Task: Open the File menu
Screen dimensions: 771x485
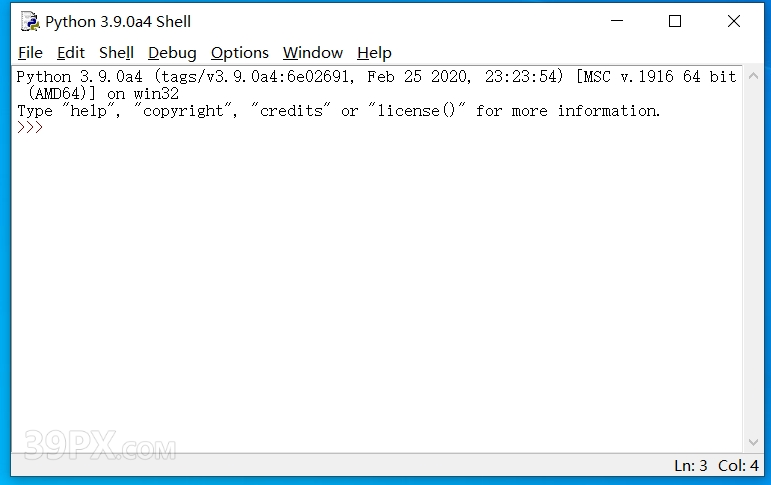Action: tap(30, 53)
